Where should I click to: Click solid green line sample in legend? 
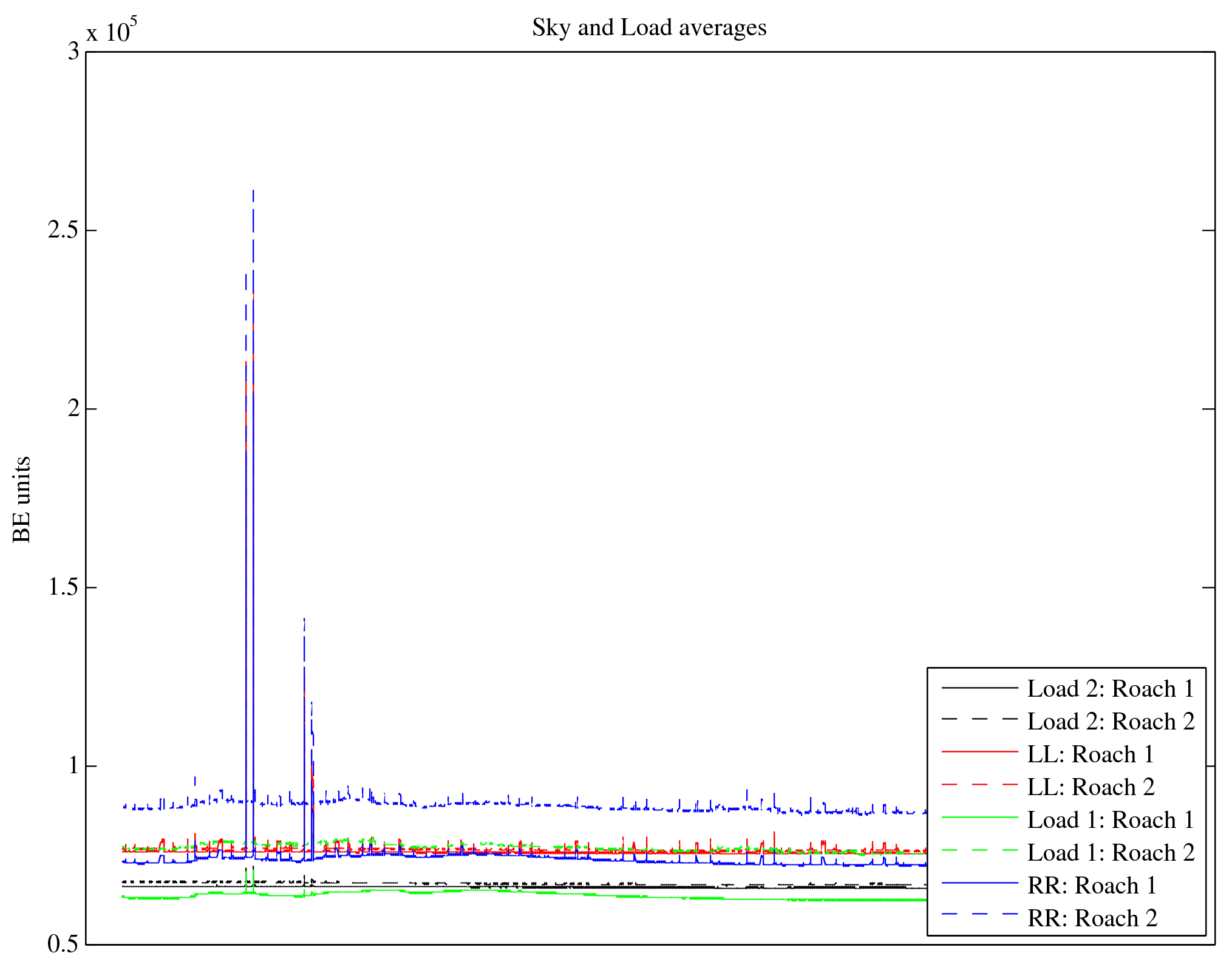[x=979, y=818]
